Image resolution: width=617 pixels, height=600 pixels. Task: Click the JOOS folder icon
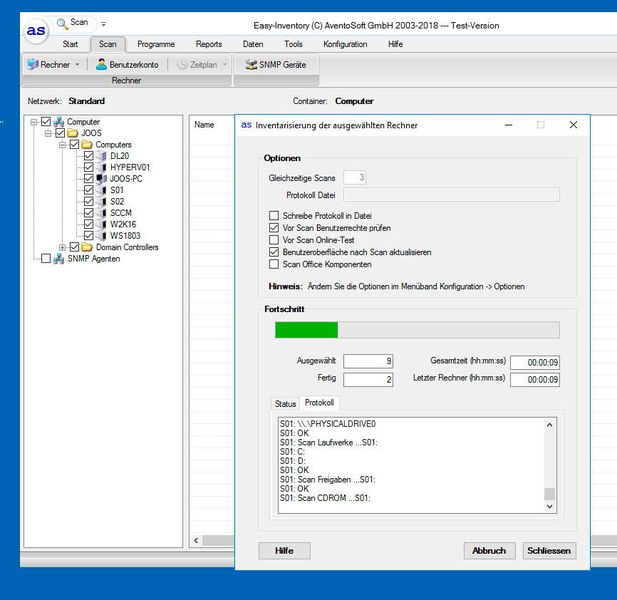[73, 133]
